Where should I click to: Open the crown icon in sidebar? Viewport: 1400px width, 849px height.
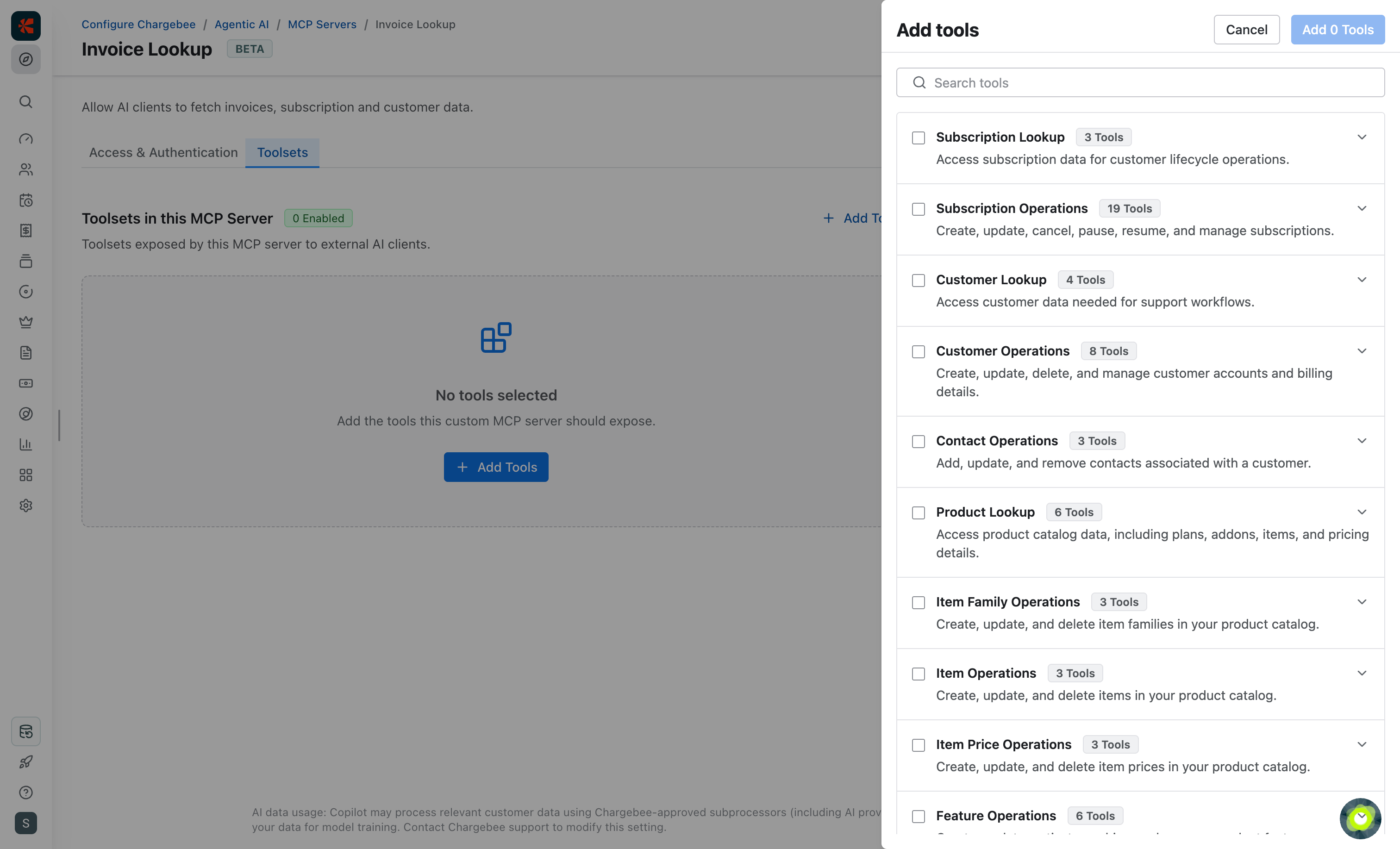(25, 322)
